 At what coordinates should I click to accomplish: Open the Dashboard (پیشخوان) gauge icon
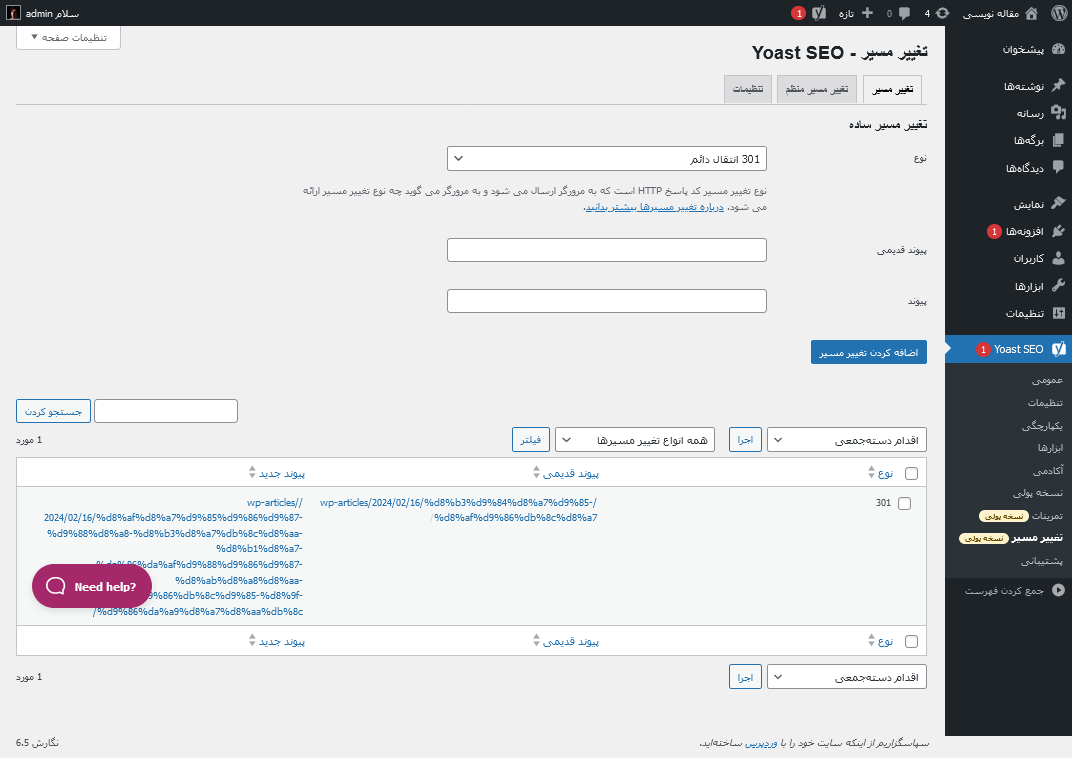pos(1058,49)
